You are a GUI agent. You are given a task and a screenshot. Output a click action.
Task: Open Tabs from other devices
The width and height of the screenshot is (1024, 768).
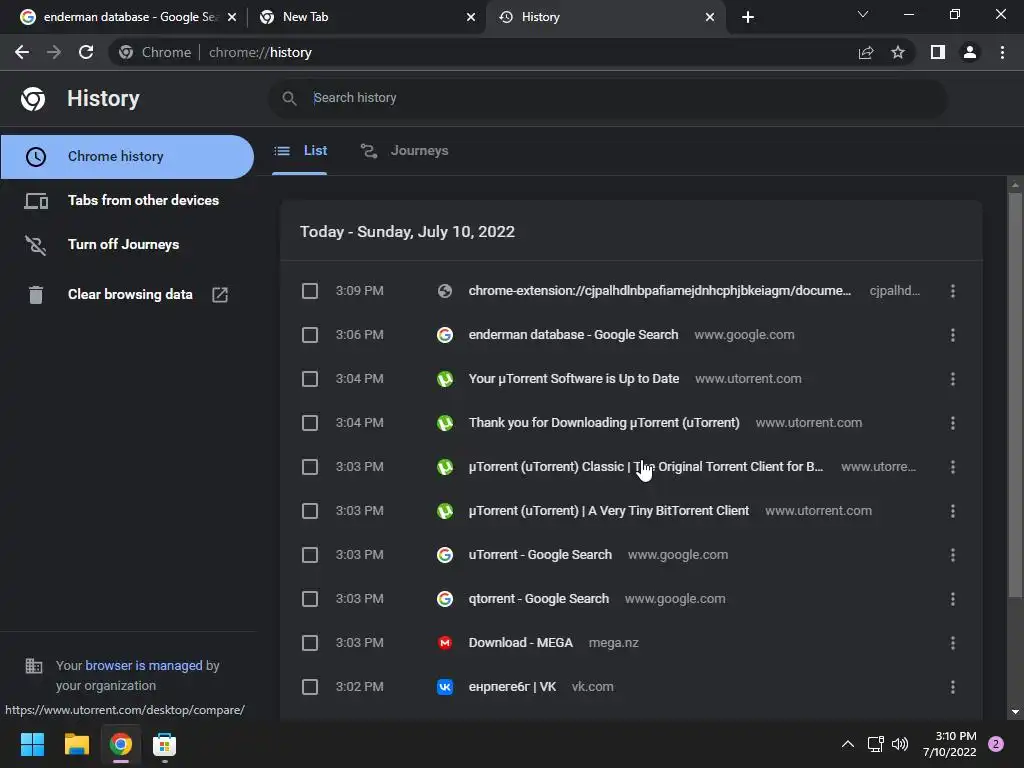point(127,200)
